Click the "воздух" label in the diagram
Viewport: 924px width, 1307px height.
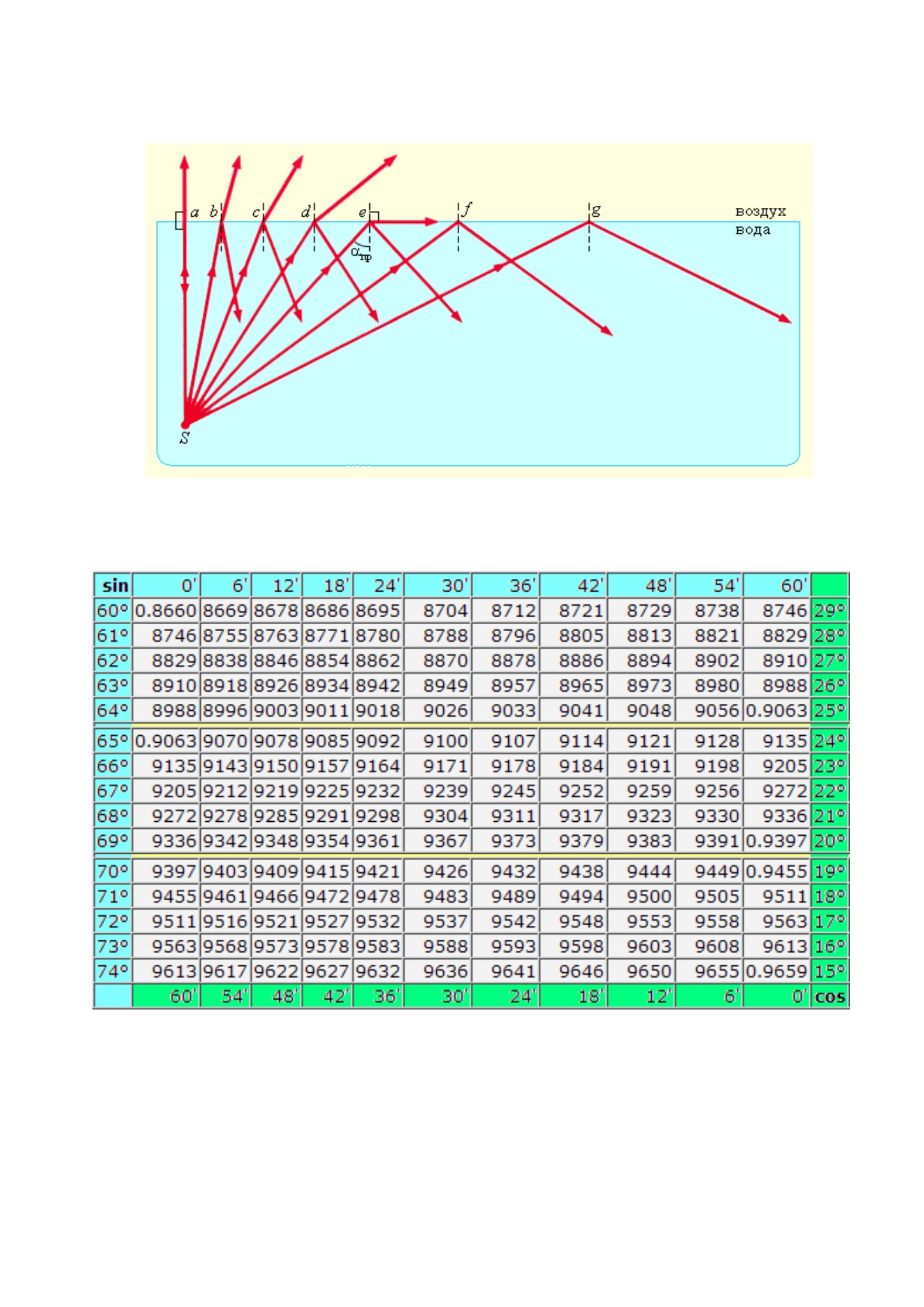click(x=760, y=212)
